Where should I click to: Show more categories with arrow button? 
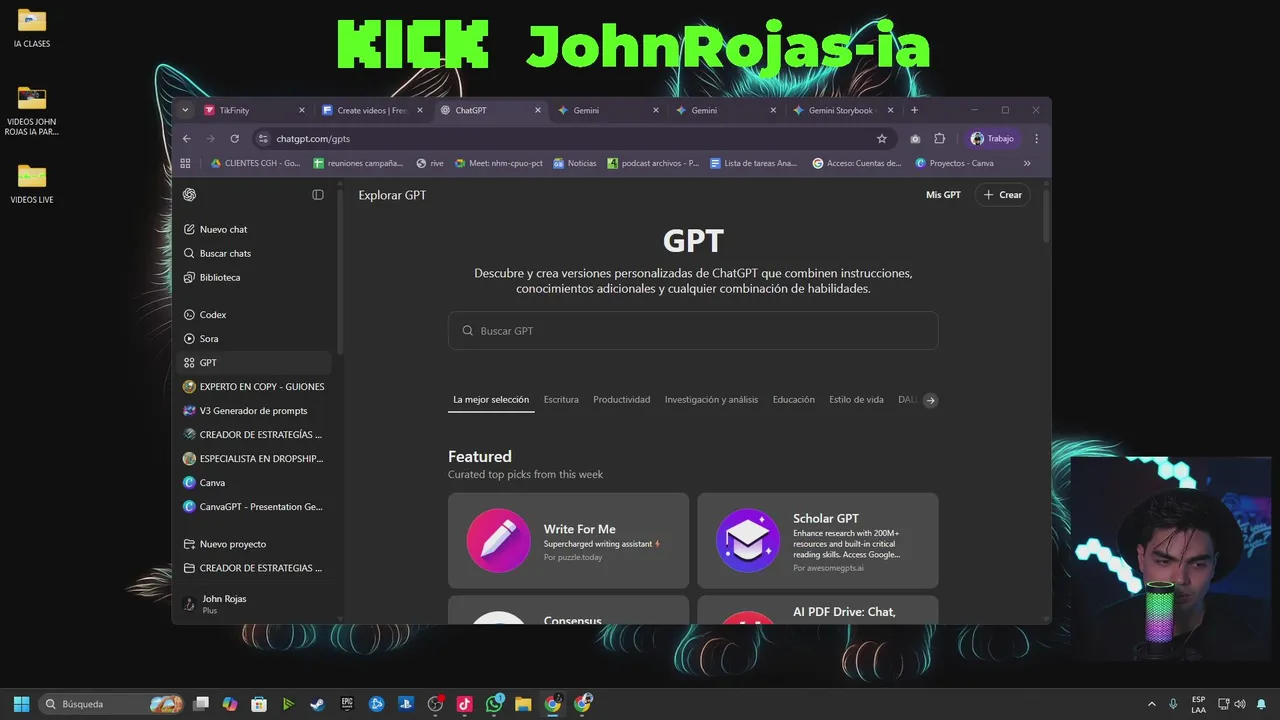[x=930, y=400]
